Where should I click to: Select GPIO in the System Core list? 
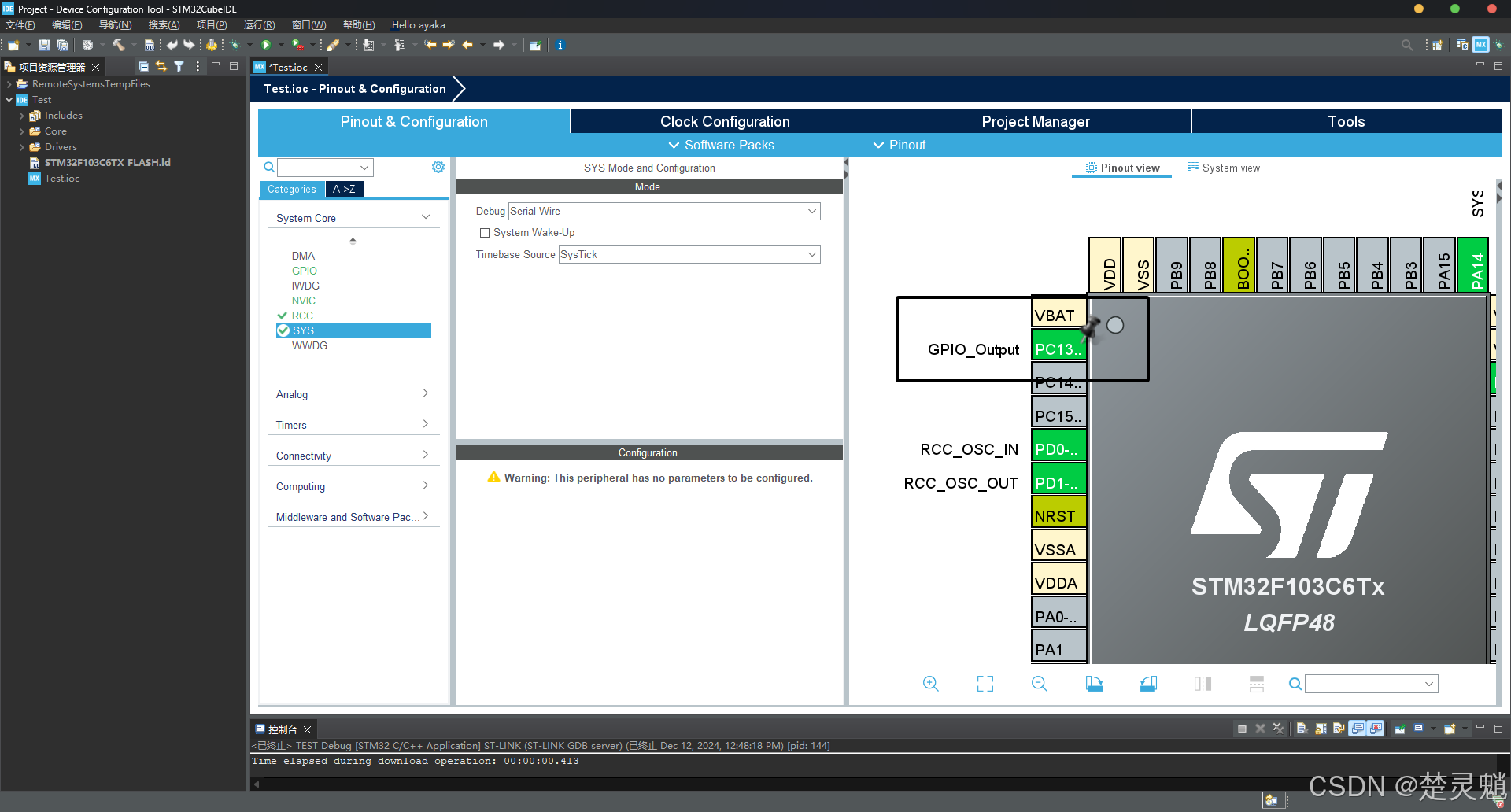coord(305,271)
